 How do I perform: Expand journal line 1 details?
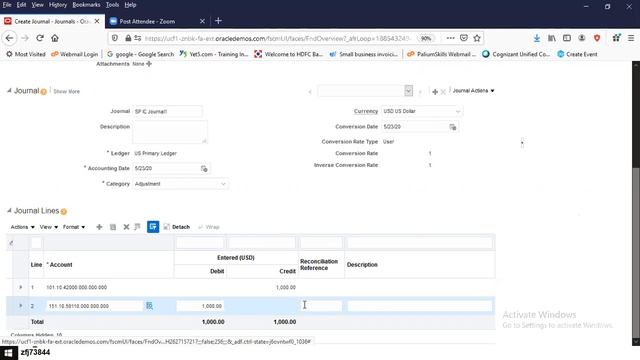click(x=20, y=287)
